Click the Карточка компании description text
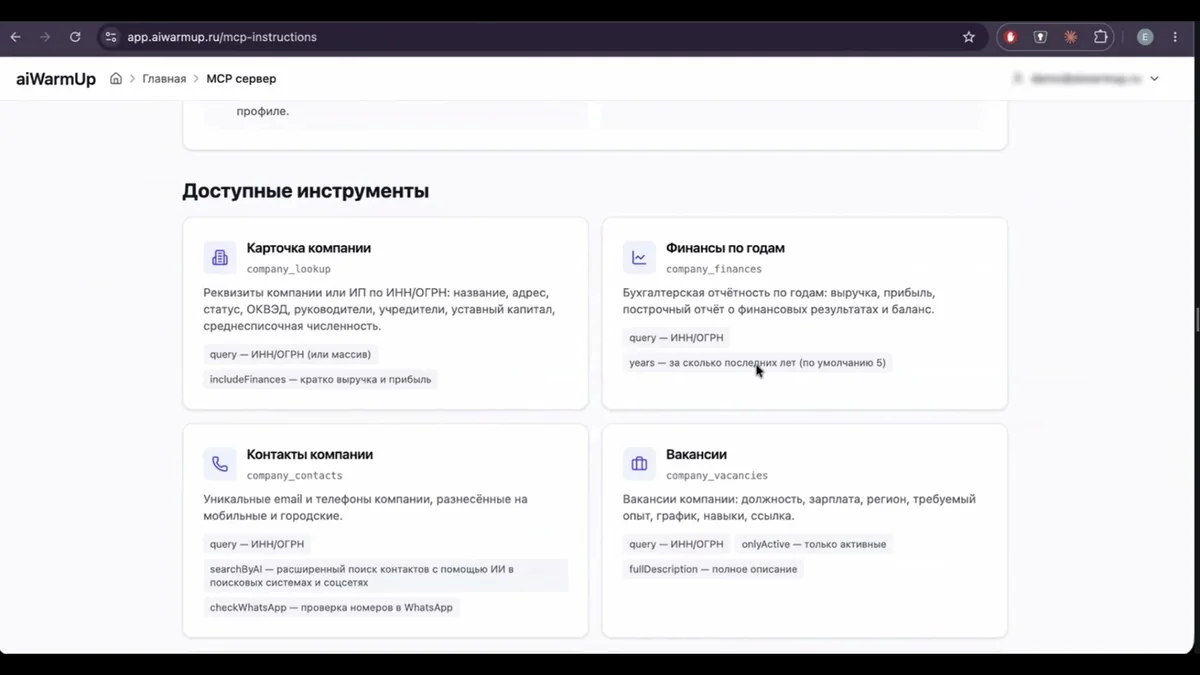1200x675 pixels. tap(380, 309)
